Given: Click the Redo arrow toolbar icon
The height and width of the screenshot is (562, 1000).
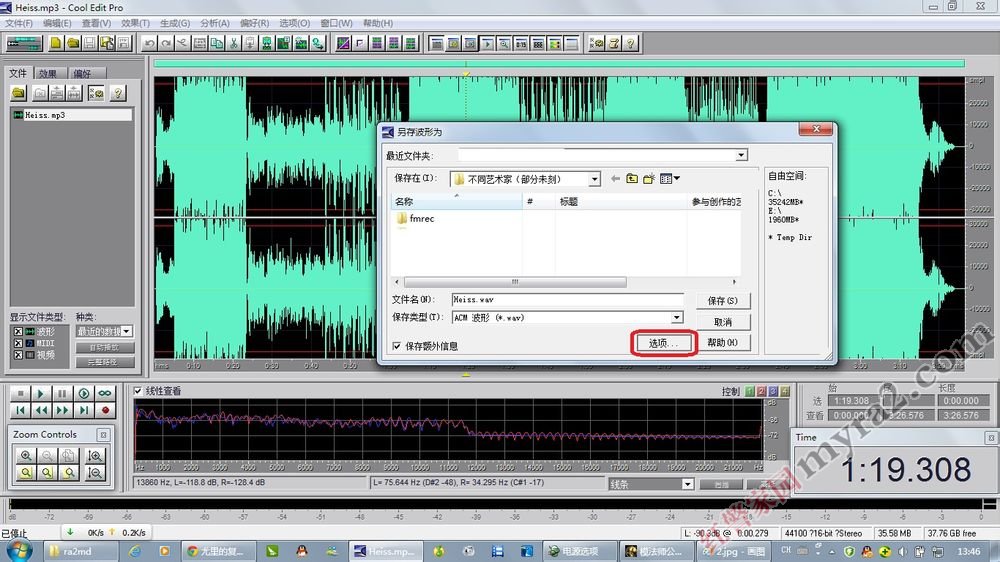Looking at the screenshot, I should click(x=166, y=43).
